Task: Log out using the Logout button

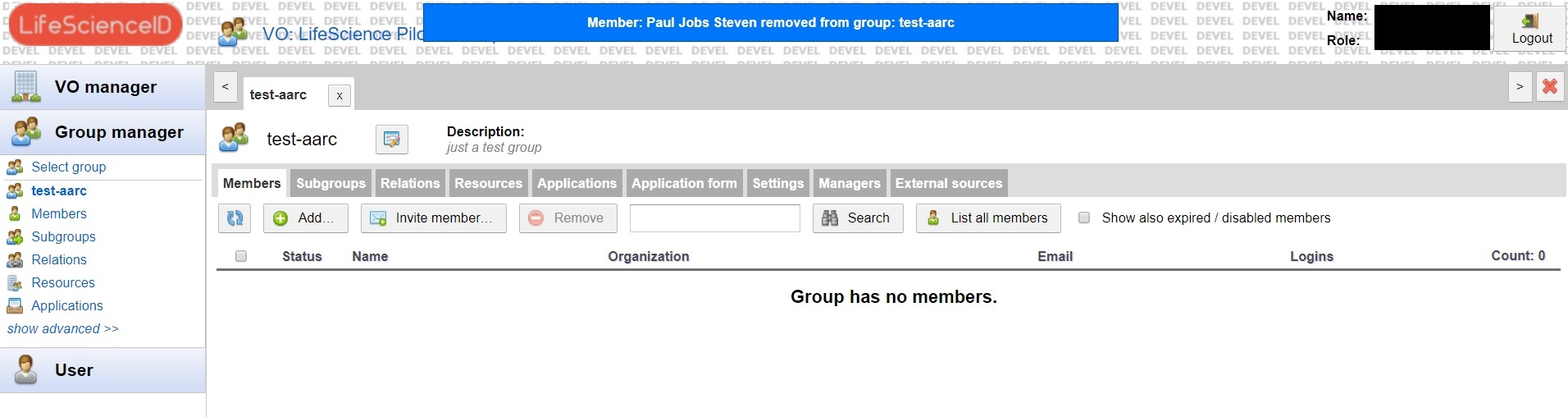Action: pyautogui.click(x=1530, y=29)
